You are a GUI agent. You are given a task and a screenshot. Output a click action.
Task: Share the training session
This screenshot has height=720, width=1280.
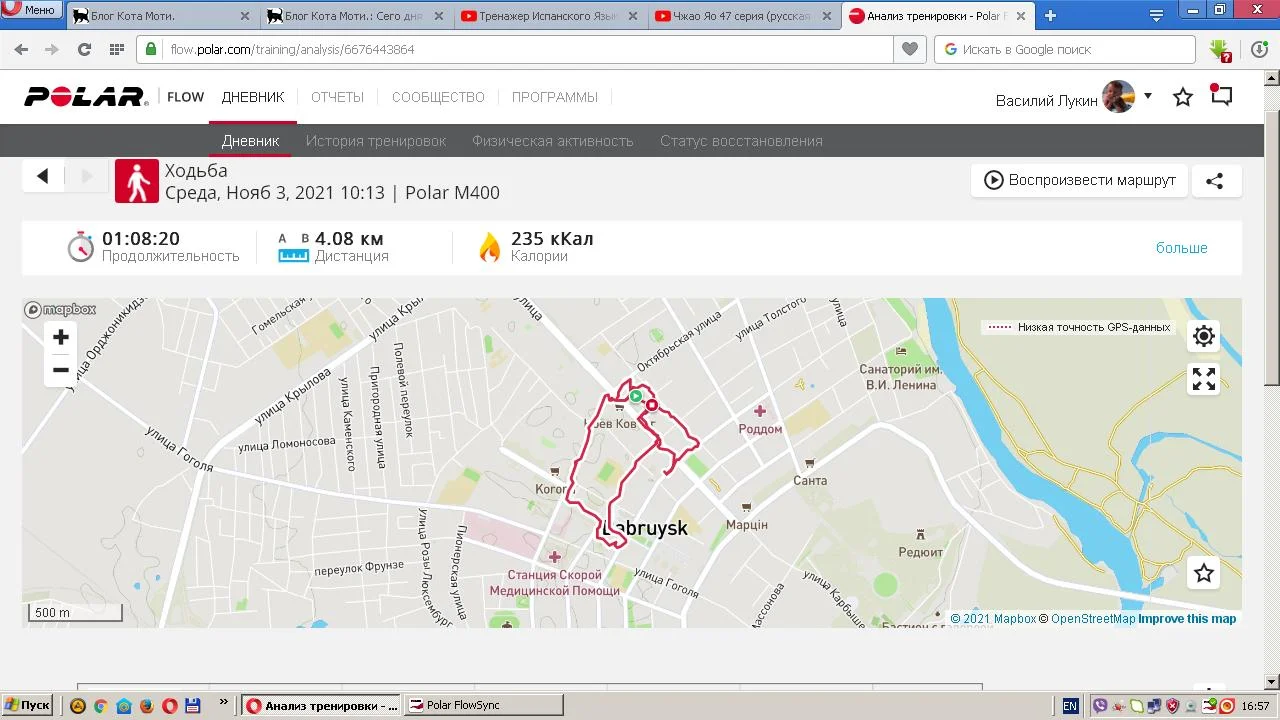click(x=1215, y=181)
